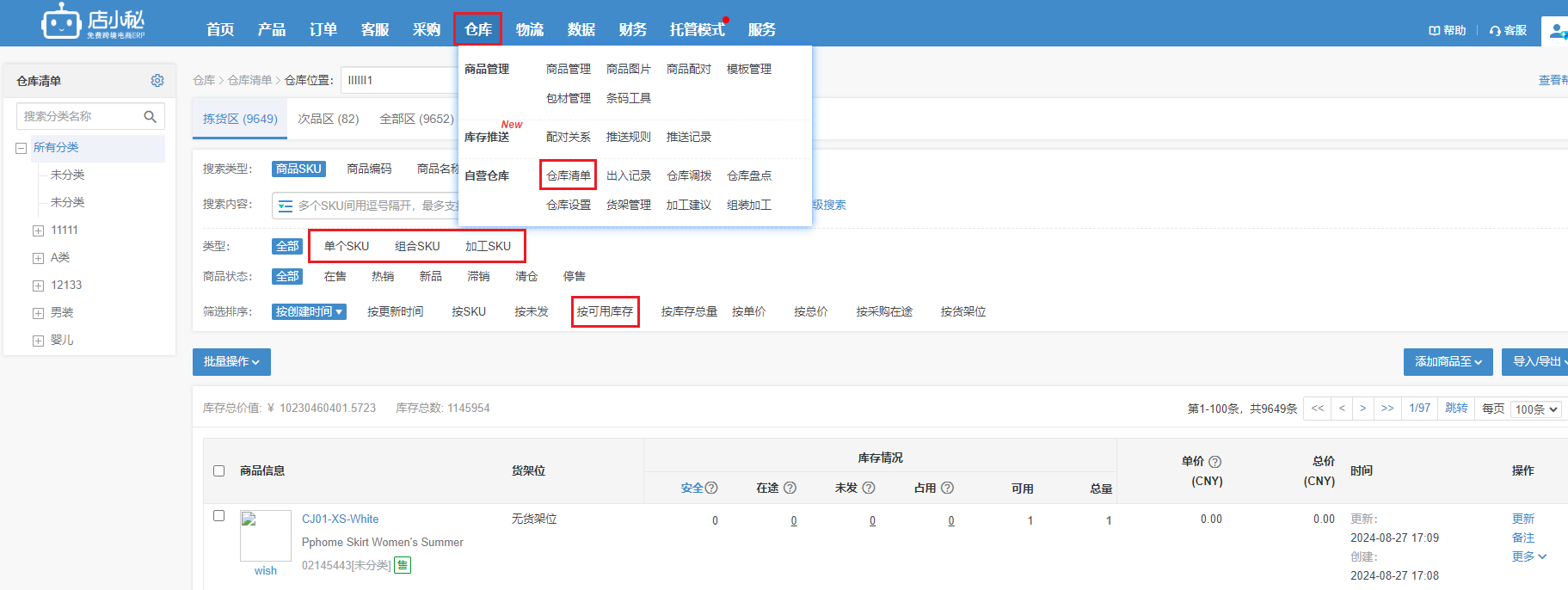This screenshot has width=1568, height=590.
Task: Open the 添加商品至 dropdown
Action: tap(1448, 362)
